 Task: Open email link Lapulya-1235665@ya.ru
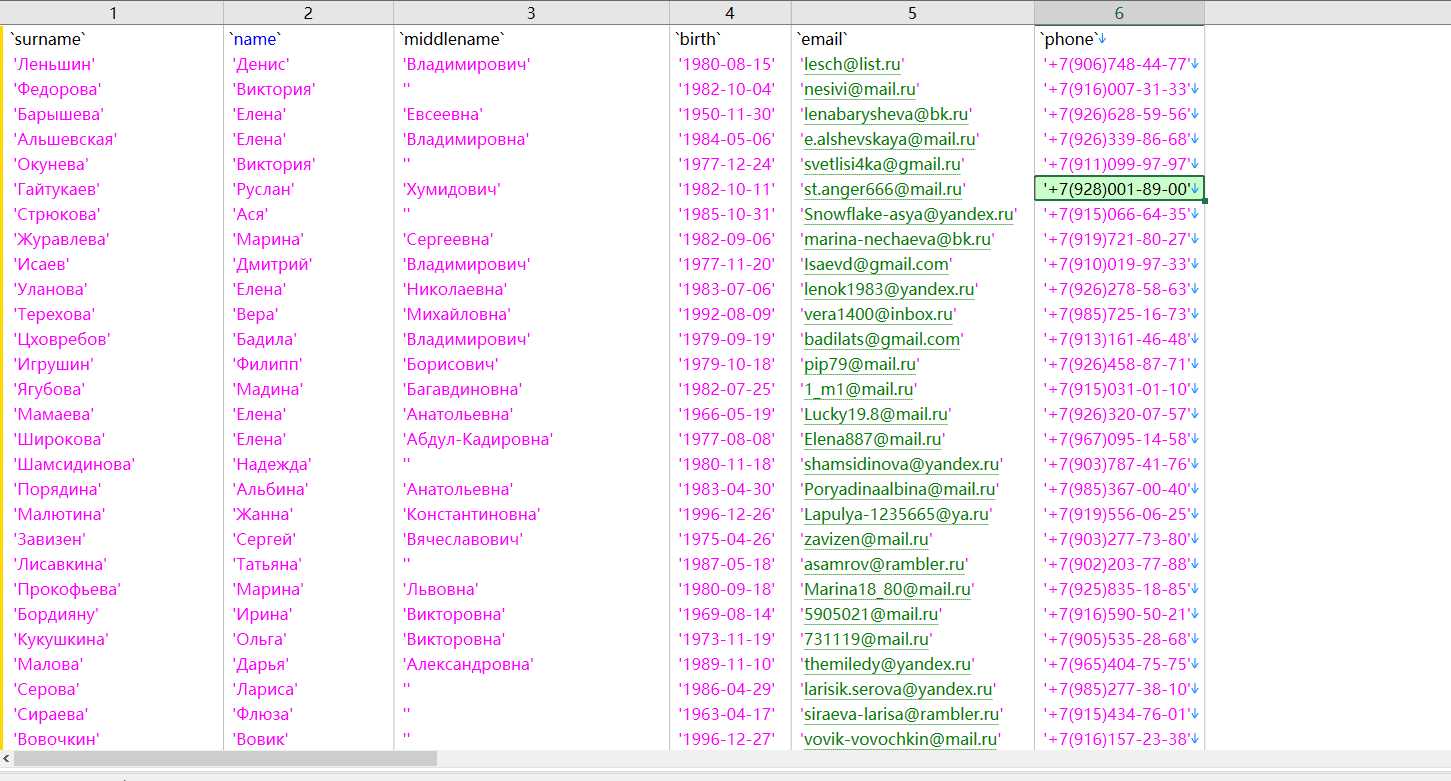pos(897,514)
